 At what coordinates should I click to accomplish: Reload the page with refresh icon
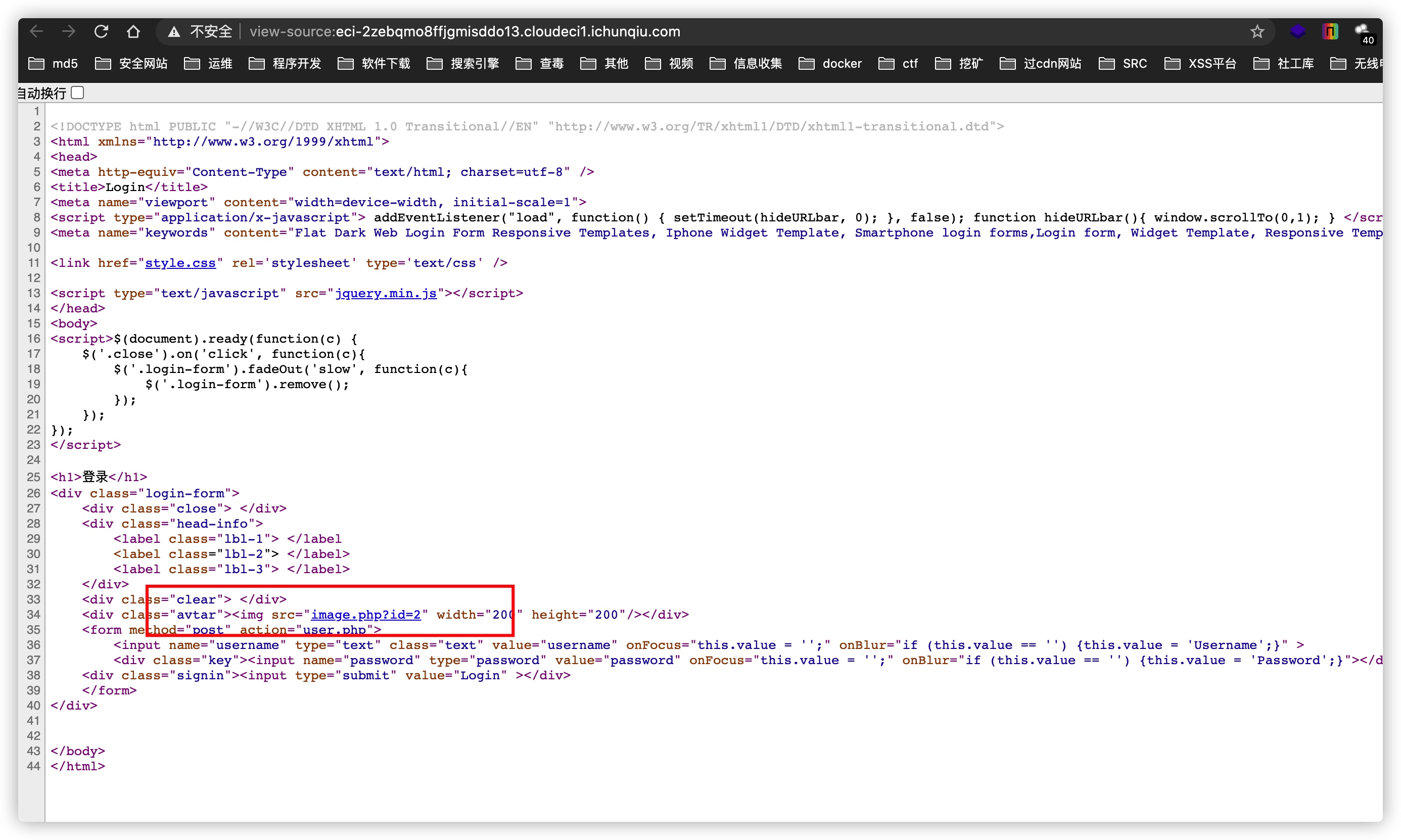coord(101,32)
